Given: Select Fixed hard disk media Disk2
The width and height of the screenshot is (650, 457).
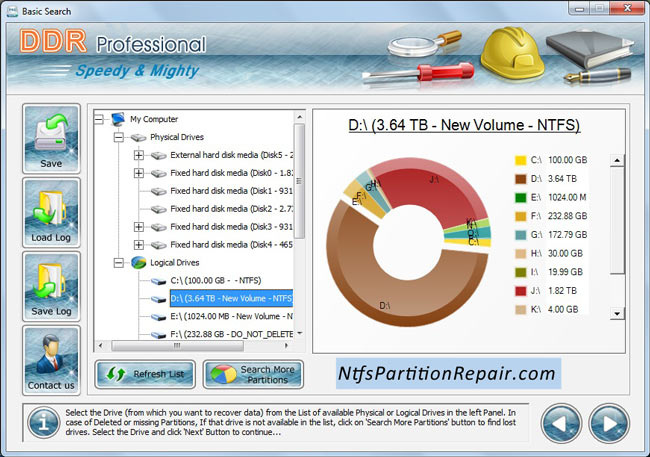Looking at the screenshot, I should coord(231,209).
